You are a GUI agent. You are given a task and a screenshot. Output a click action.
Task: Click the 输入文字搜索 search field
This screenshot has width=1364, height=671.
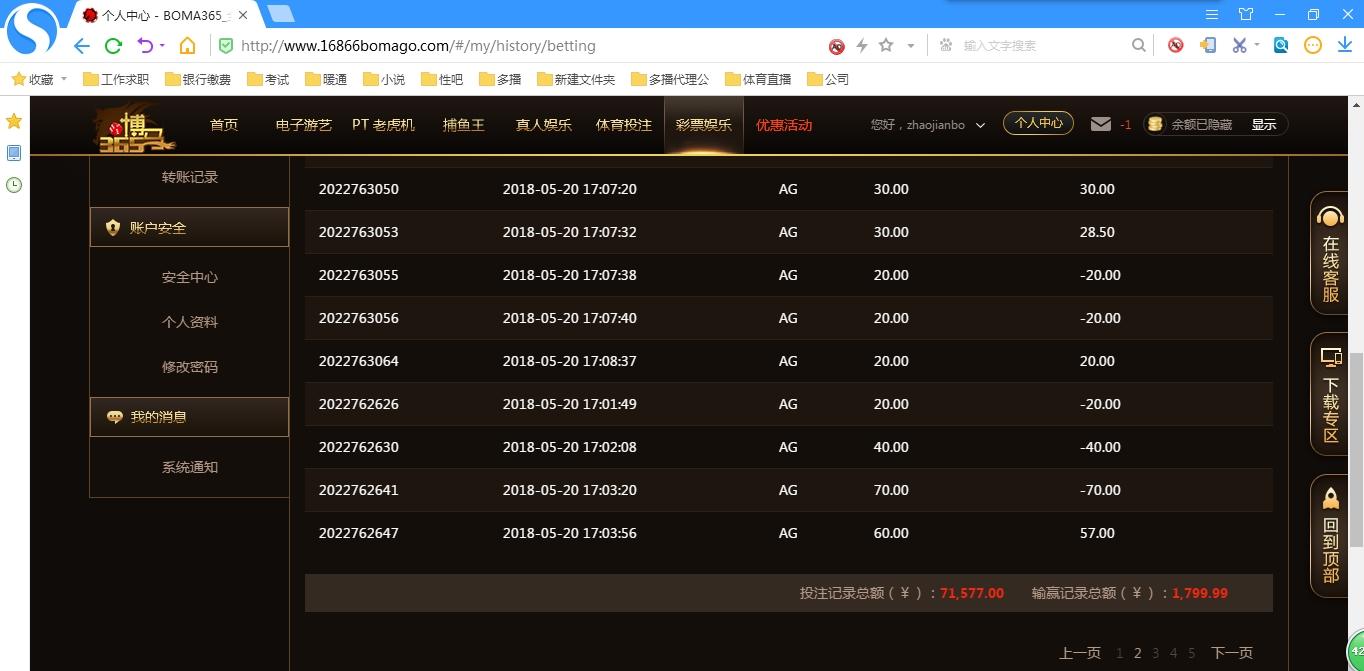(x=1040, y=45)
